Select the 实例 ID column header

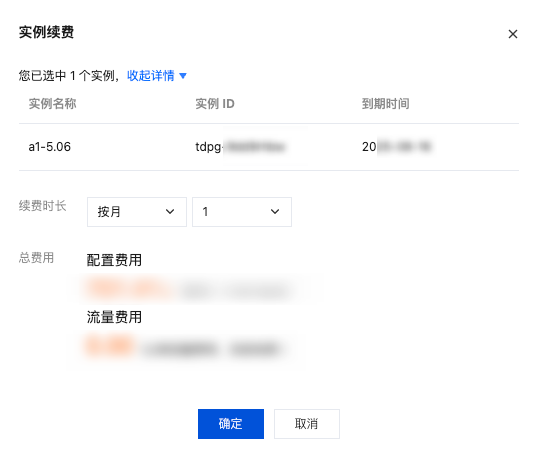pos(215,104)
